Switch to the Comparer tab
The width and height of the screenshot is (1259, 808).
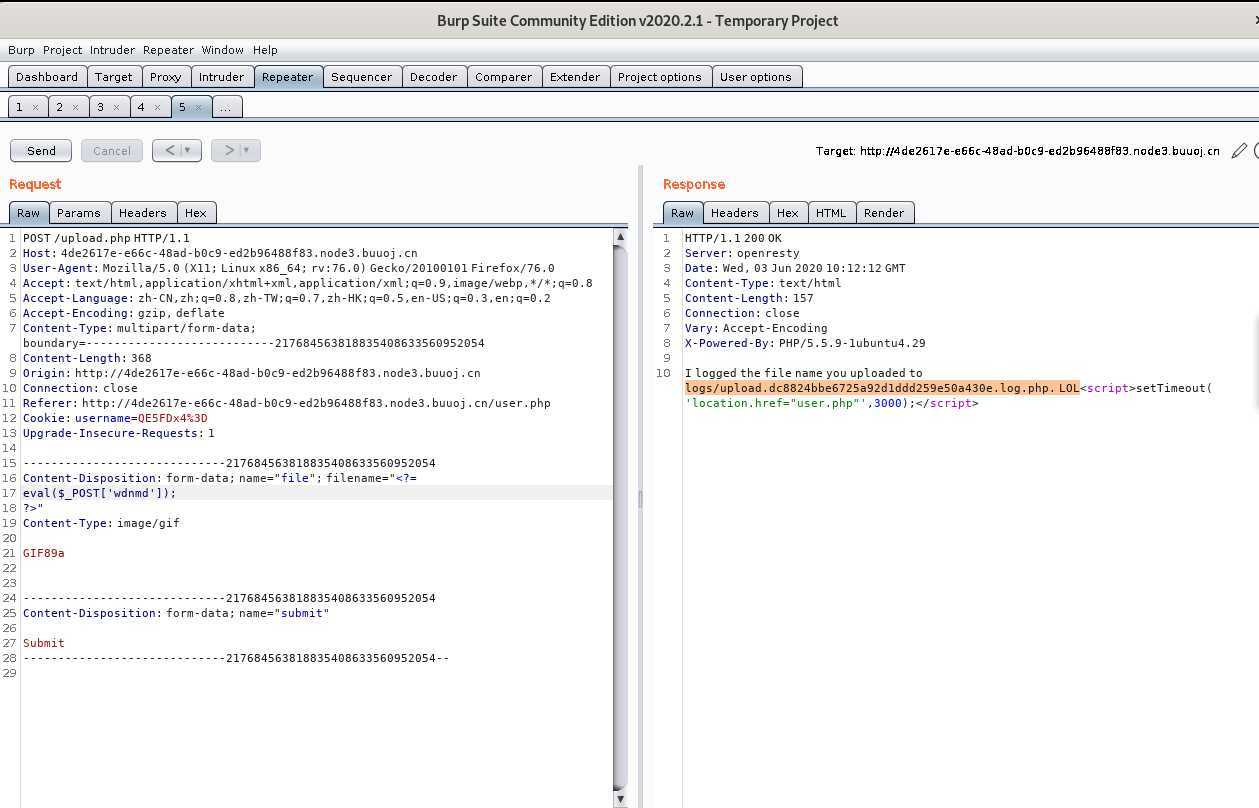[504, 77]
